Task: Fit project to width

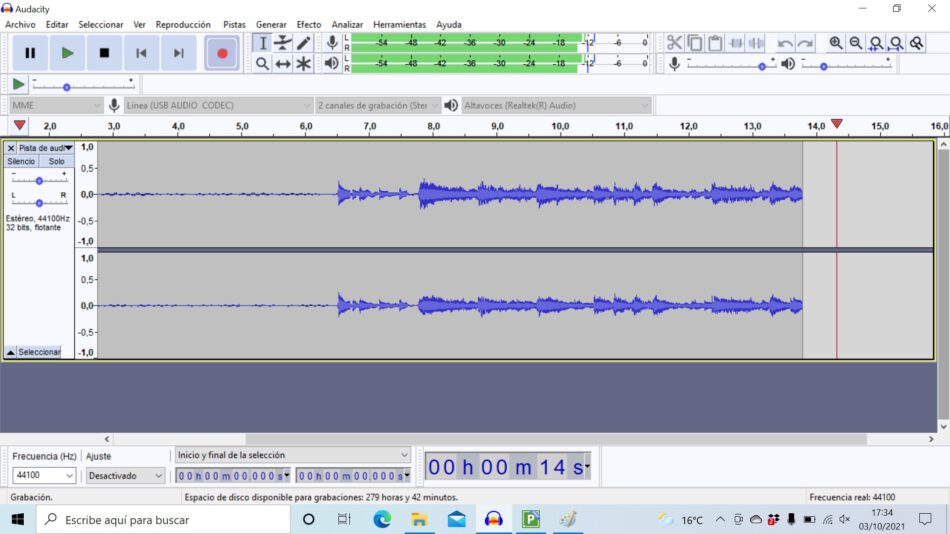Action: 896,43
